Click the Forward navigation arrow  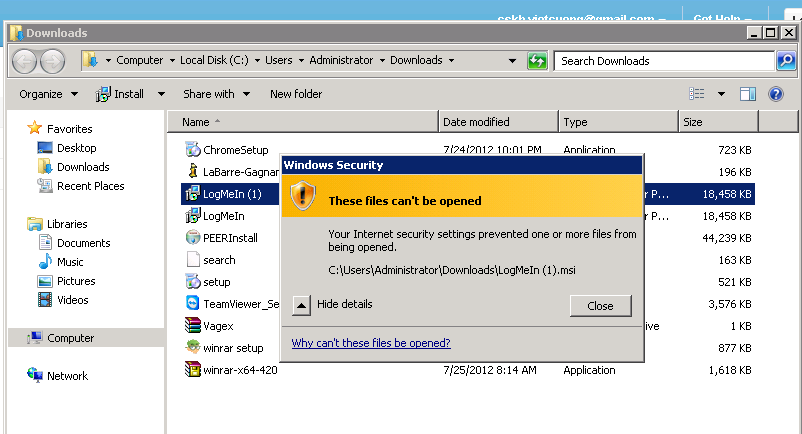[53, 61]
